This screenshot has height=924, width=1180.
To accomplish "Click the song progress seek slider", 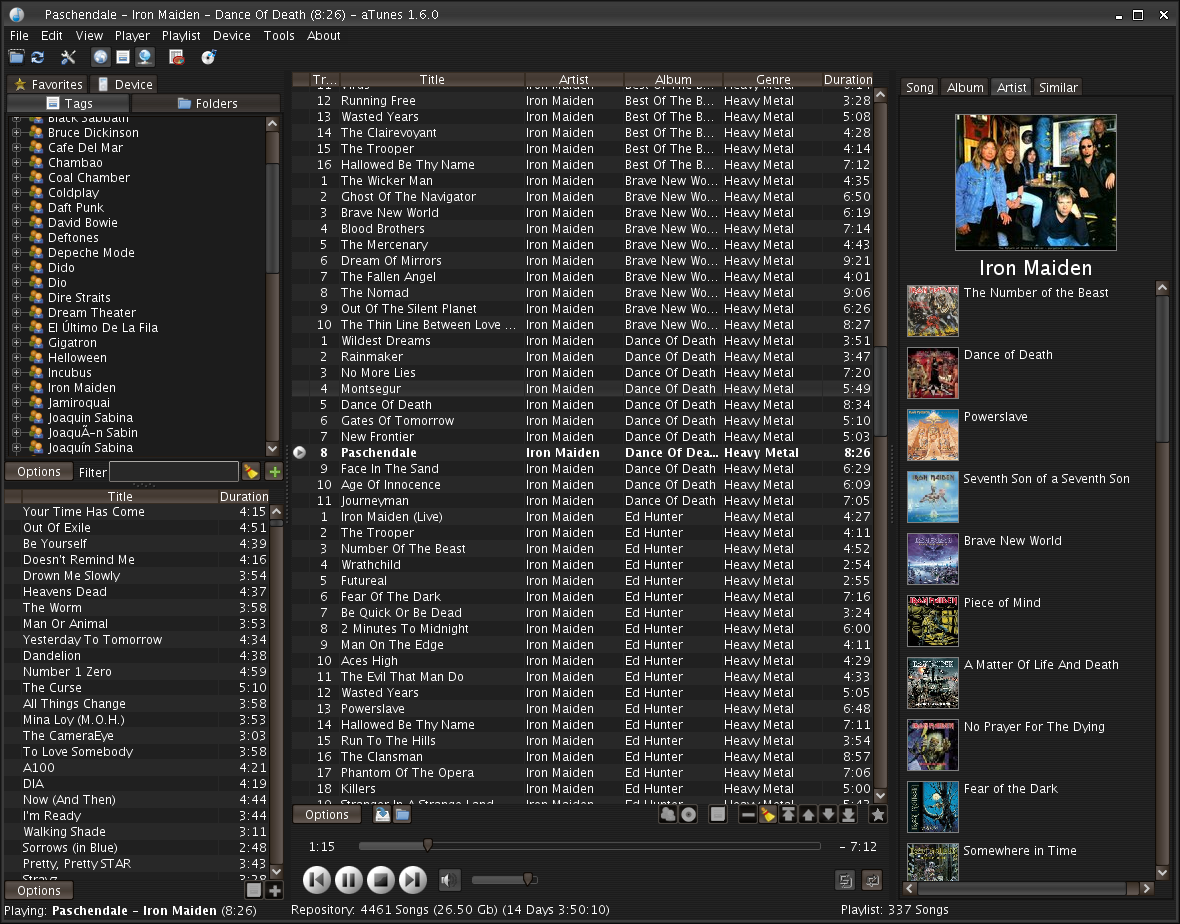I will coord(590,846).
